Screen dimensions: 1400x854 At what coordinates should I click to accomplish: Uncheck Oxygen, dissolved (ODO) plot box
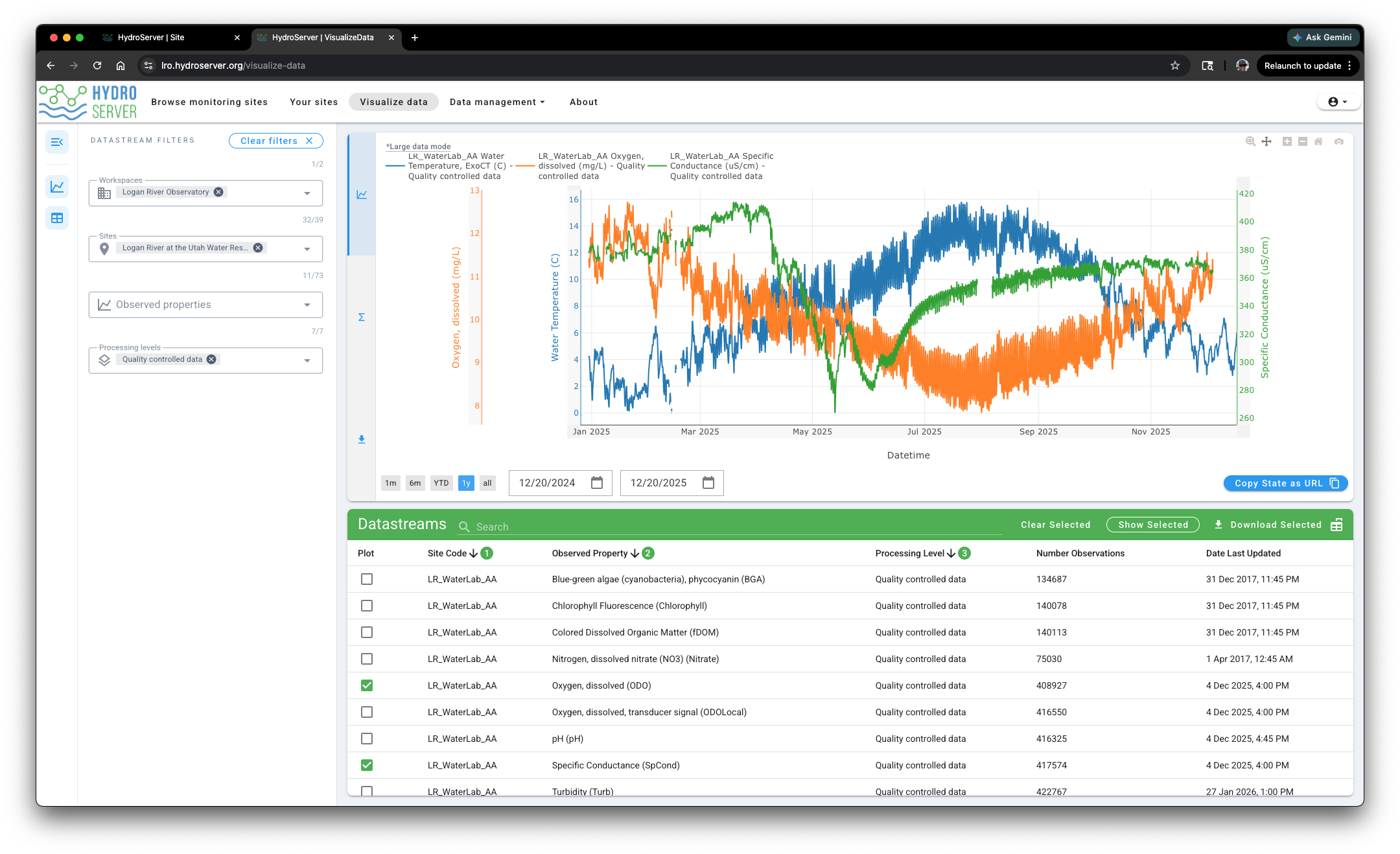pos(367,685)
